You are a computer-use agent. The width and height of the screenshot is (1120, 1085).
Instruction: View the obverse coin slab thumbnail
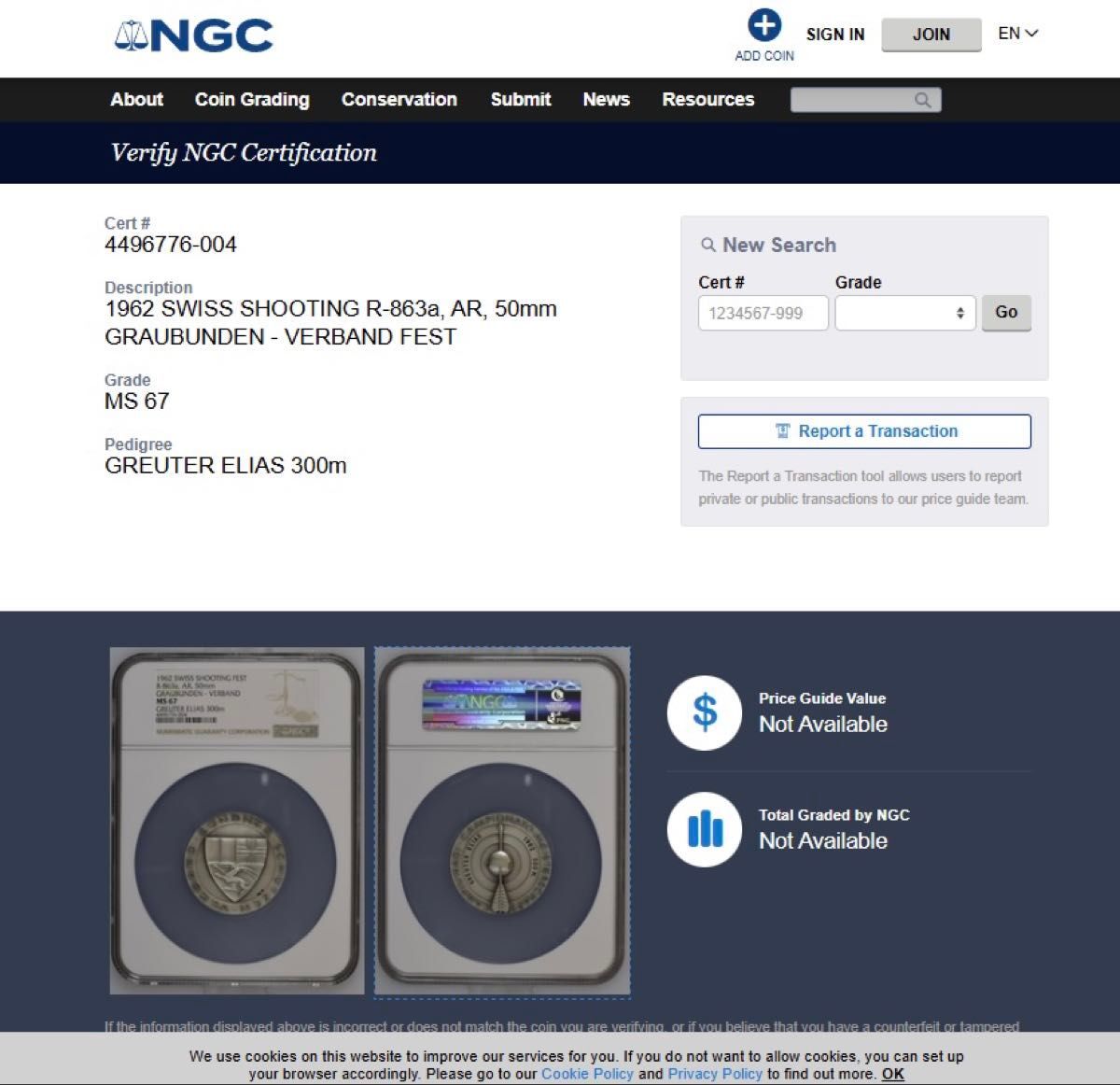tap(237, 821)
